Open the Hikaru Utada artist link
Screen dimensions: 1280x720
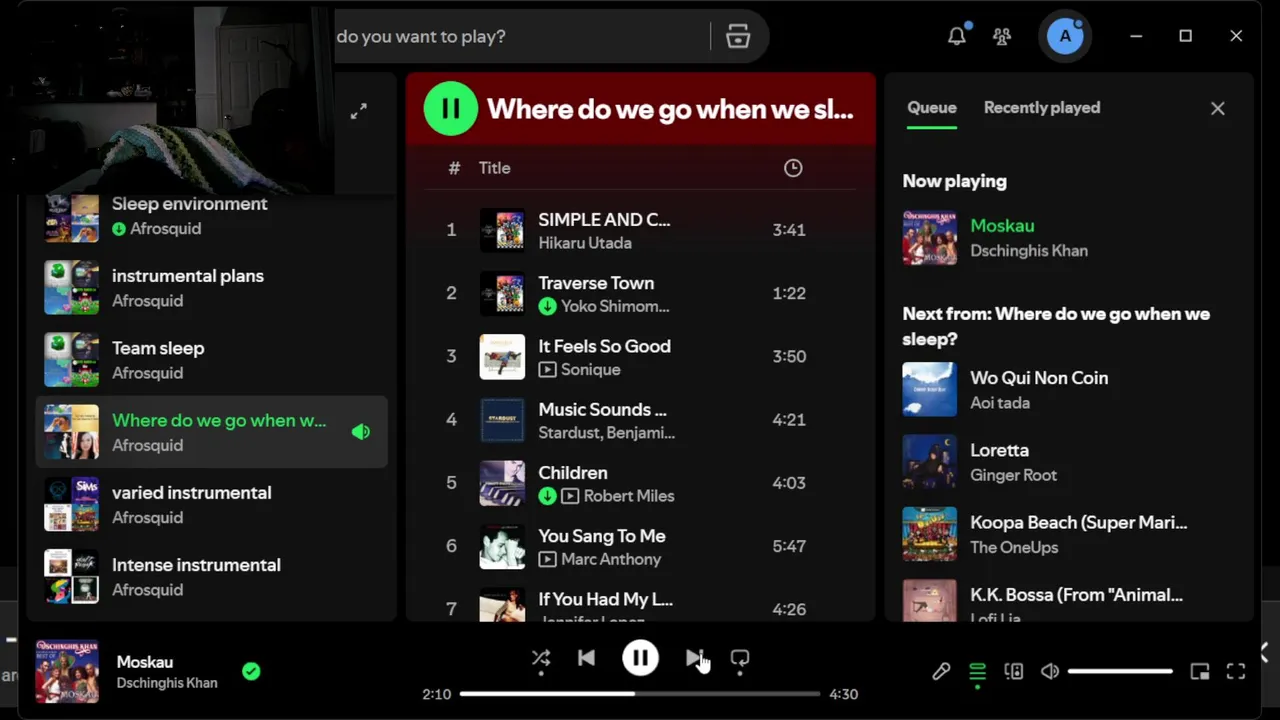click(x=585, y=243)
